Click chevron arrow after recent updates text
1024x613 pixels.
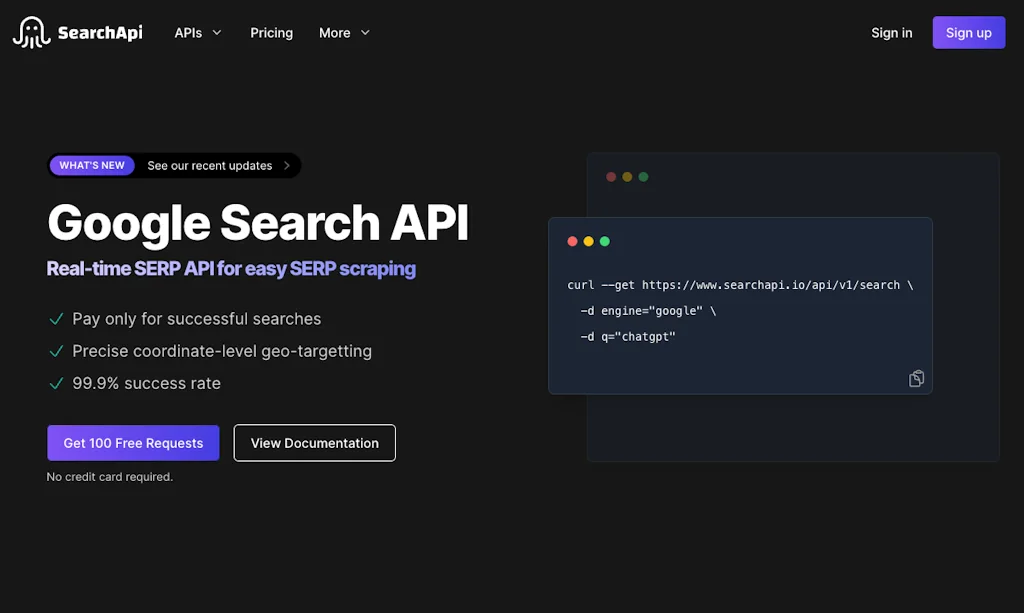[x=287, y=166]
